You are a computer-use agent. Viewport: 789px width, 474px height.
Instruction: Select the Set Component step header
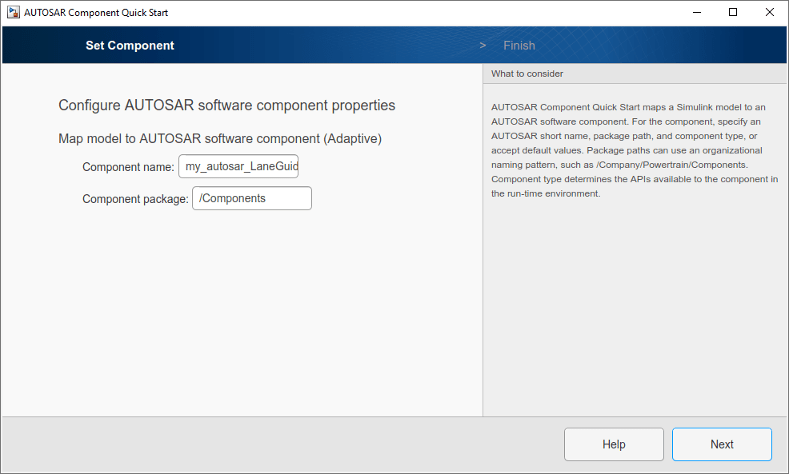pyautogui.click(x=130, y=45)
